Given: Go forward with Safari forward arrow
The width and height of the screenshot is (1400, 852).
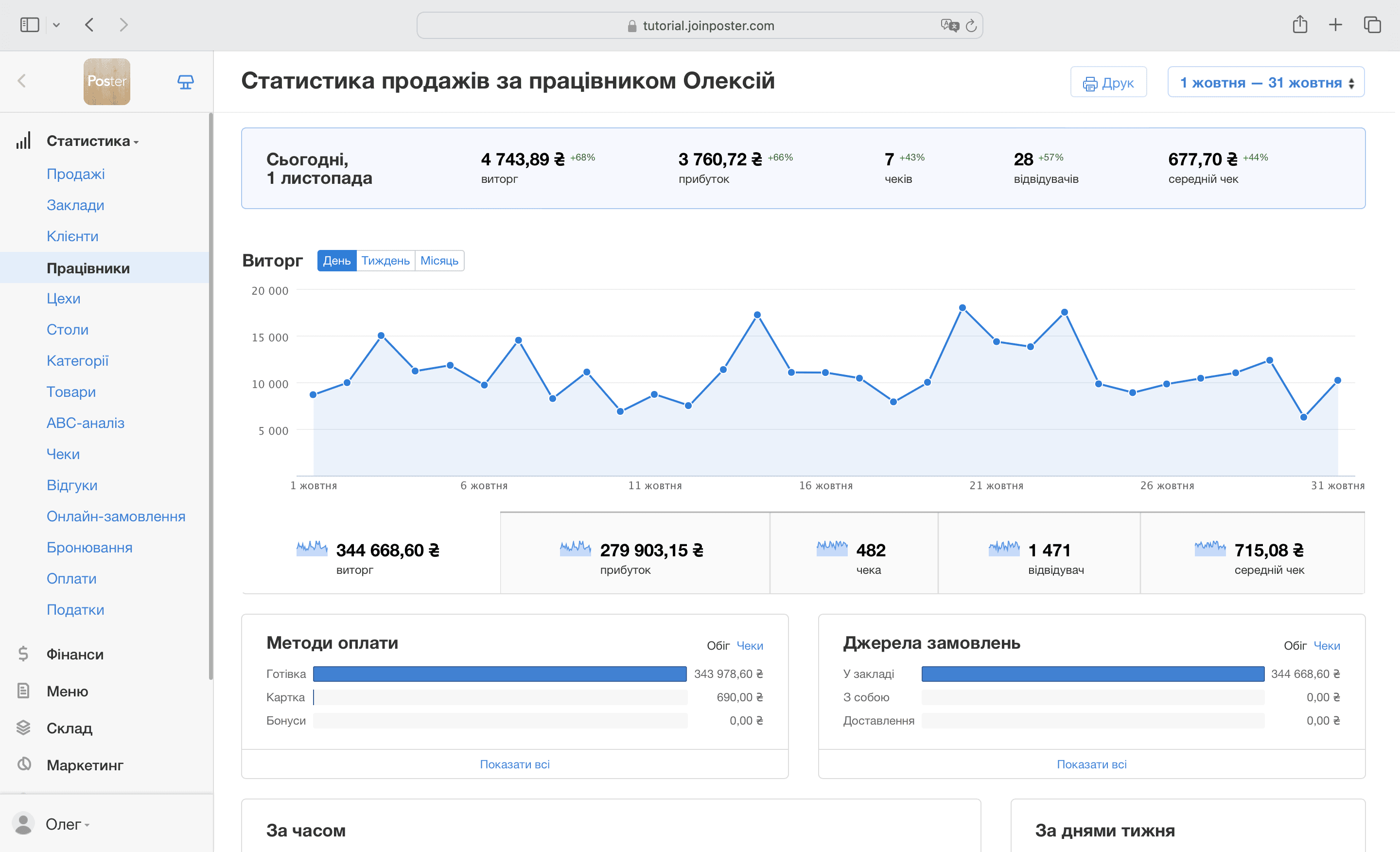Looking at the screenshot, I should coord(124,25).
